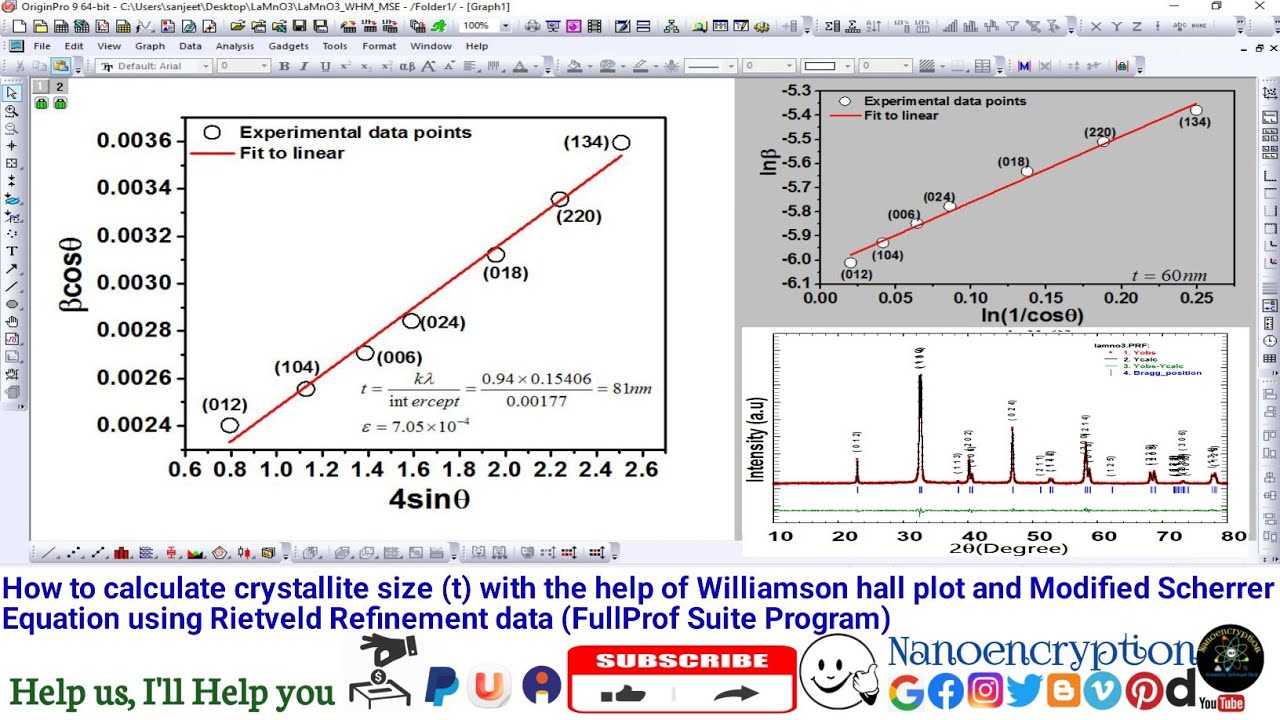Image resolution: width=1280 pixels, height=720 pixels.
Task: Open the Gadgets menu
Action: click(288, 46)
